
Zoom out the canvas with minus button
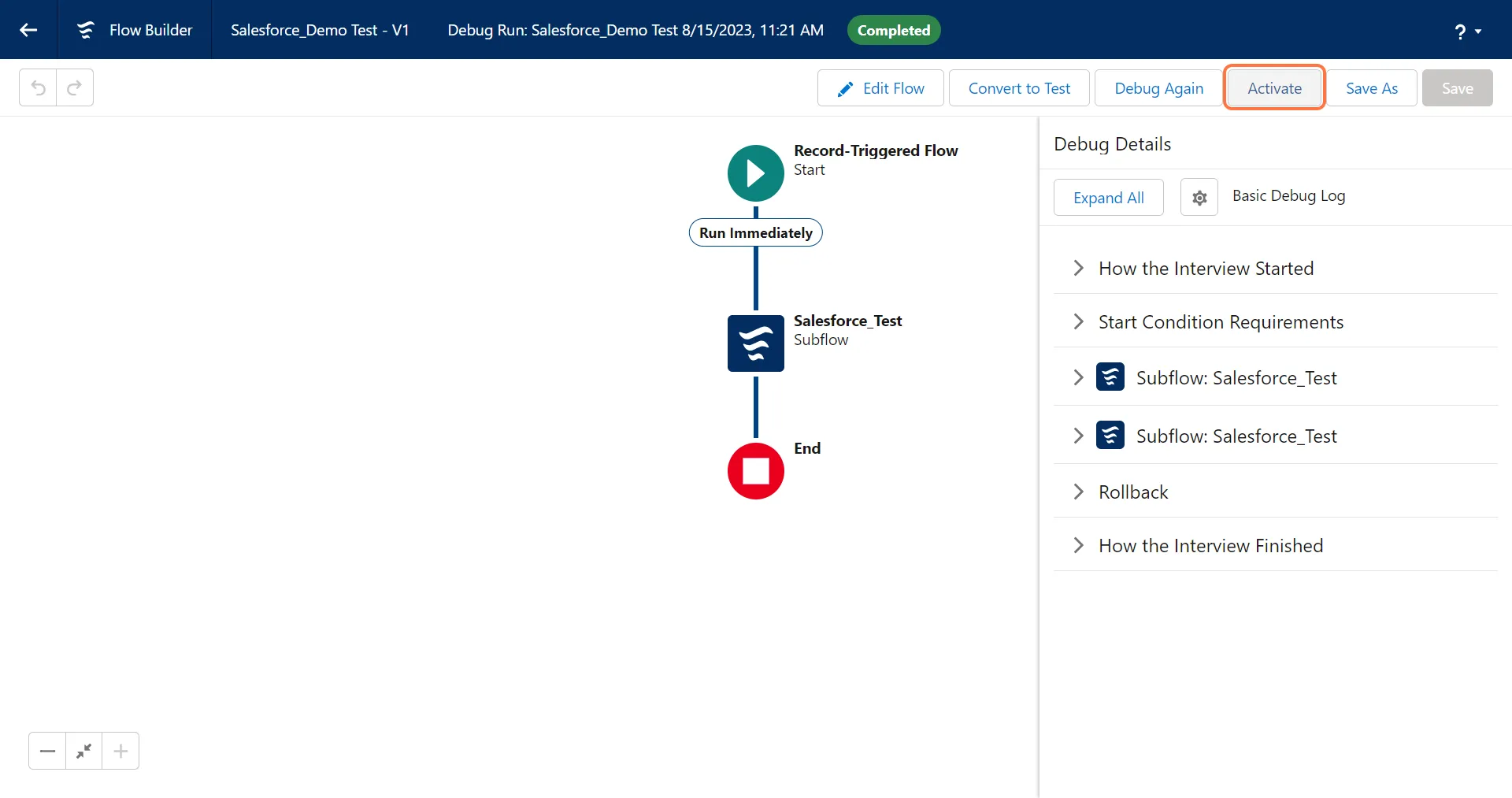point(47,751)
